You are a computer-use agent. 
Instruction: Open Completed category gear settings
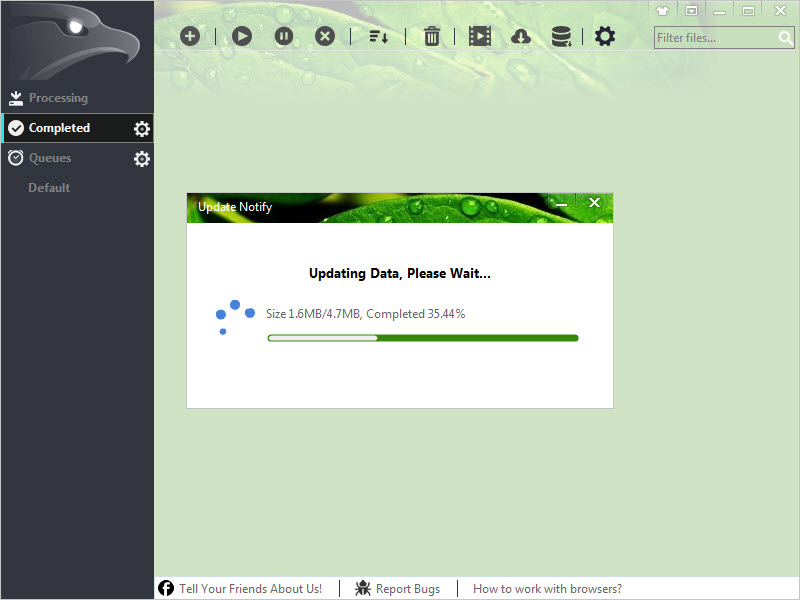coord(142,129)
